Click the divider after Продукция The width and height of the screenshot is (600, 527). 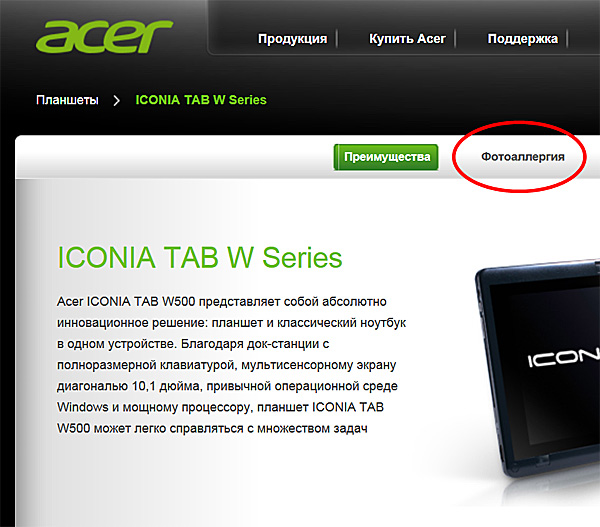(x=337, y=39)
